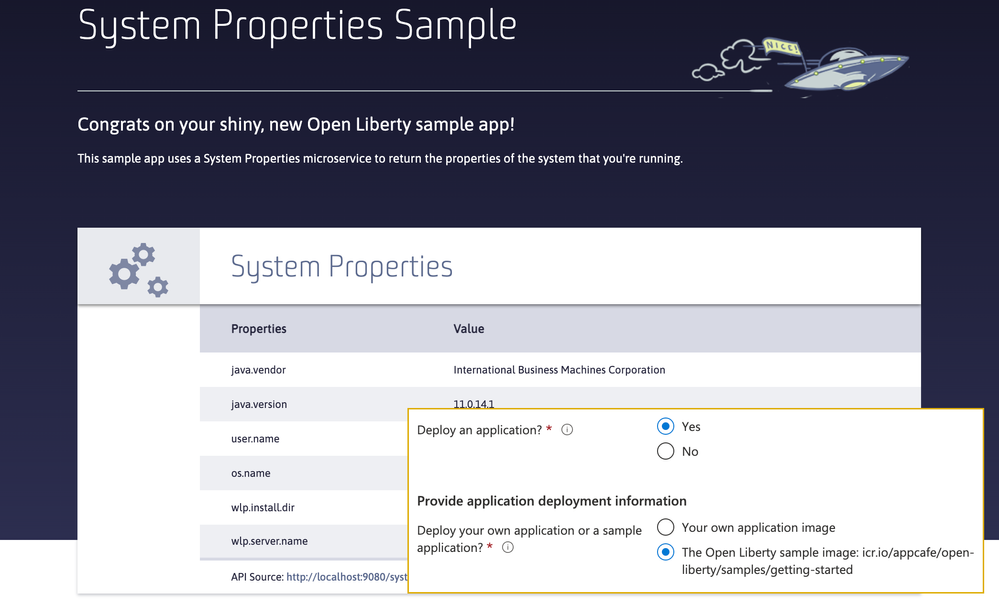Click the gears icon beside System Properties

pos(139,270)
